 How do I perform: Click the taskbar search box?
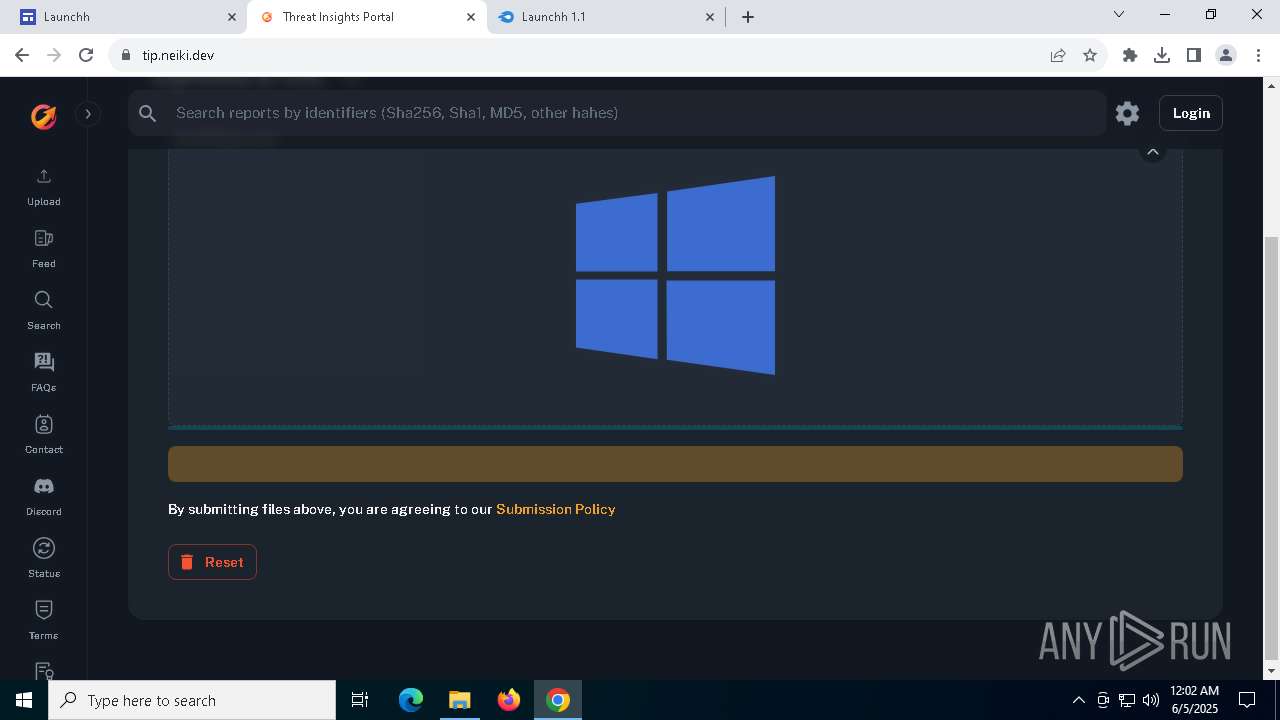(x=192, y=700)
